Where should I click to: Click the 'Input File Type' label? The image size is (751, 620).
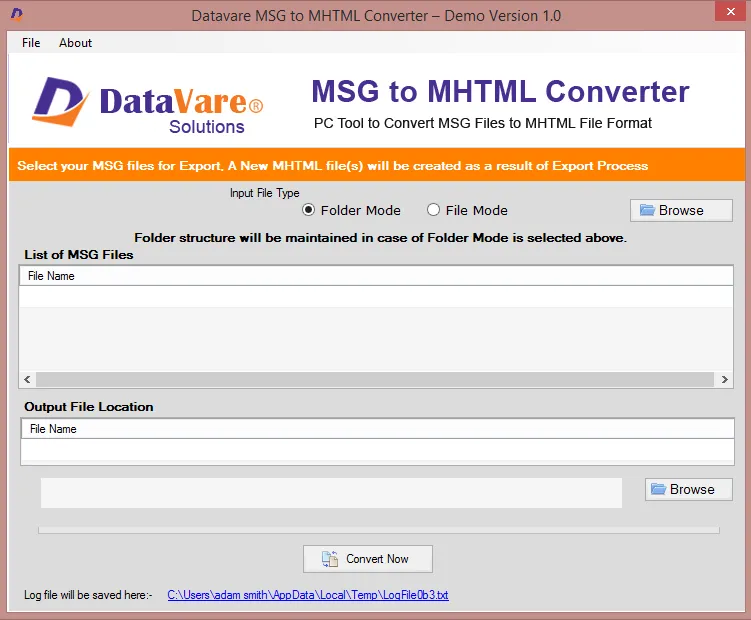click(264, 193)
